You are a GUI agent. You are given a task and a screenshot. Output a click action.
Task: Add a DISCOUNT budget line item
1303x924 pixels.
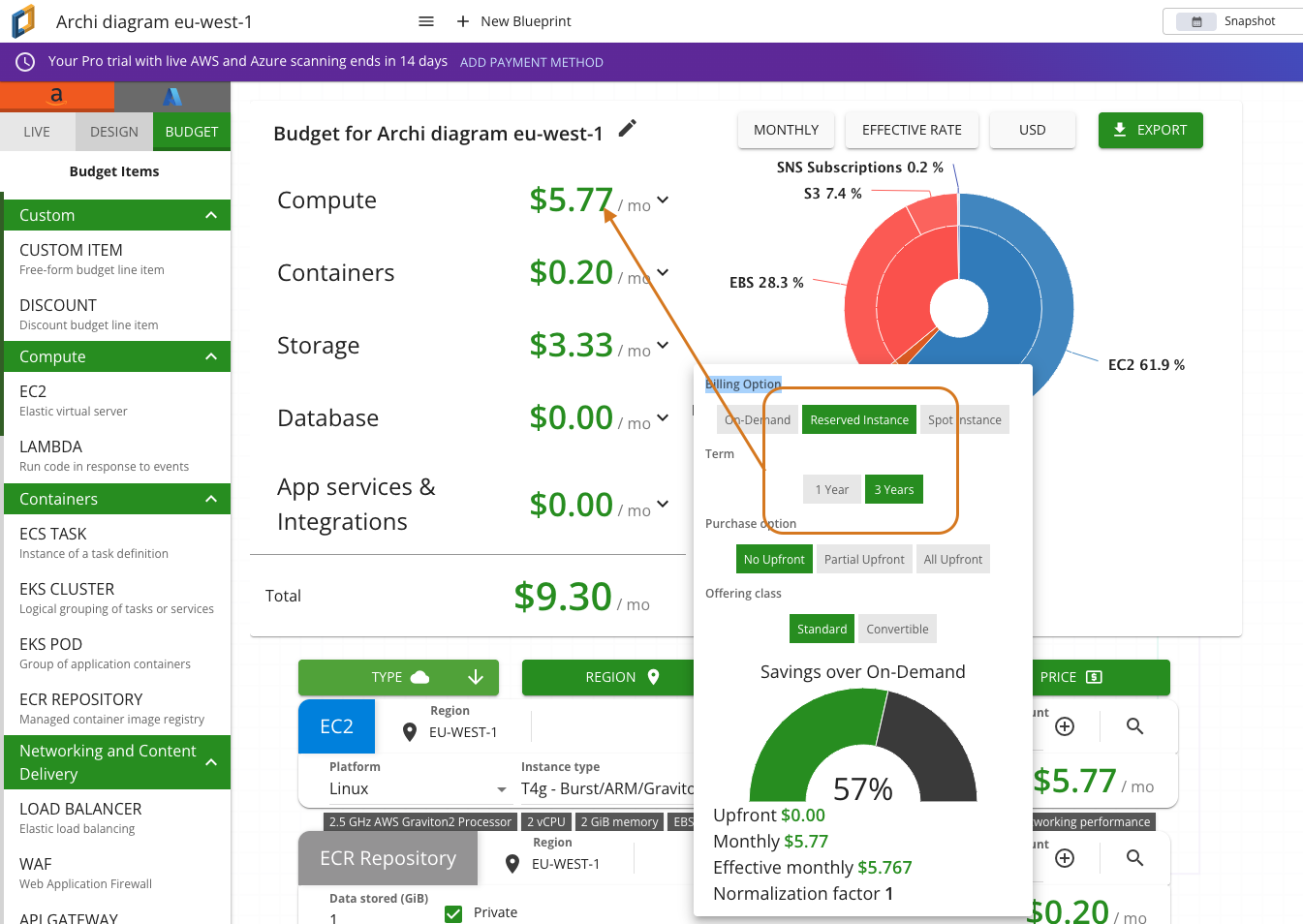coord(115,314)
